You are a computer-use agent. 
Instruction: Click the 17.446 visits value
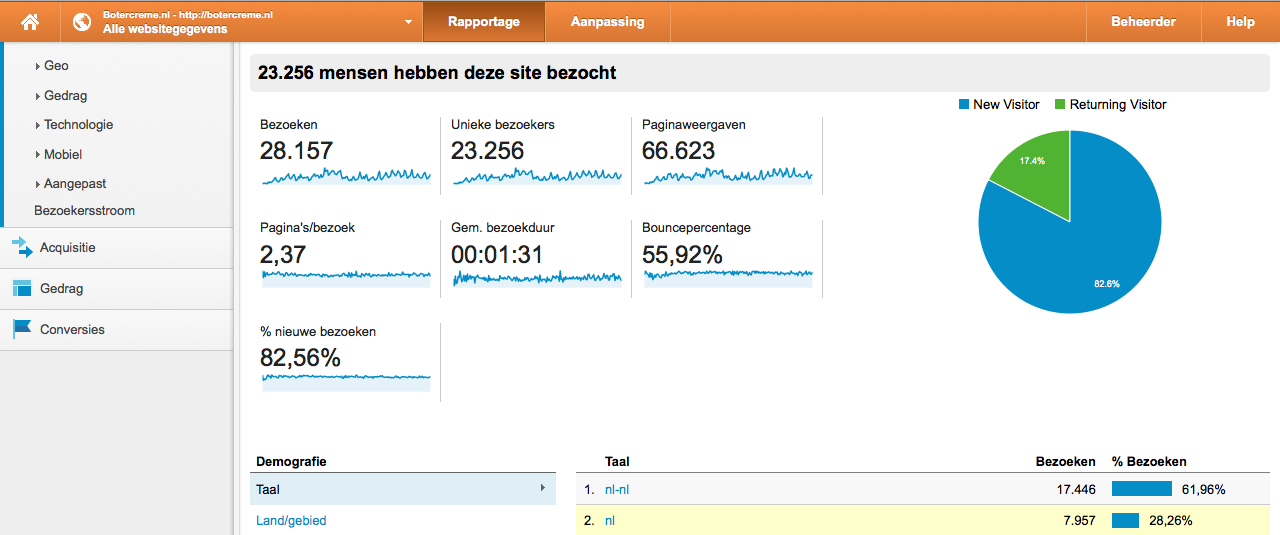(1076, 490)
